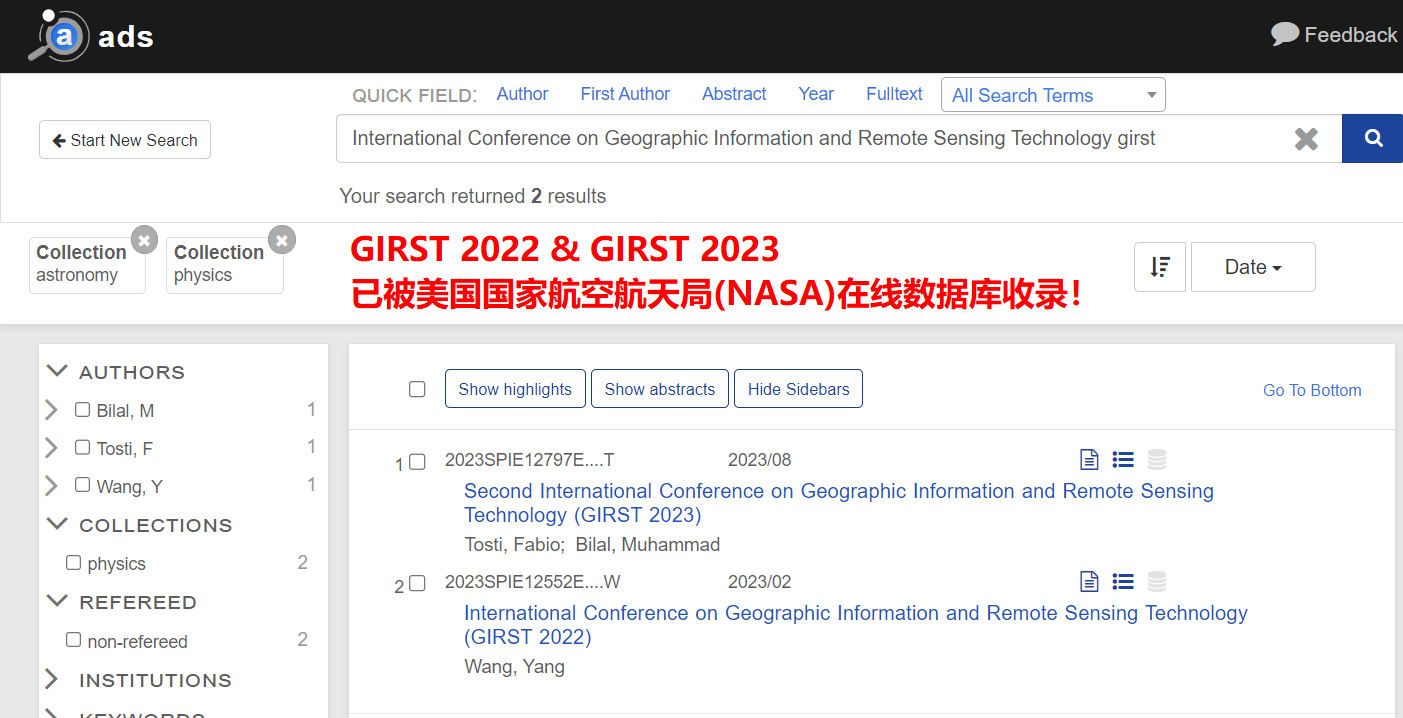The height and width of the screenshot is (718, 1403).
Task: Insert the Fulltext quick field
Action: point(894,94)
